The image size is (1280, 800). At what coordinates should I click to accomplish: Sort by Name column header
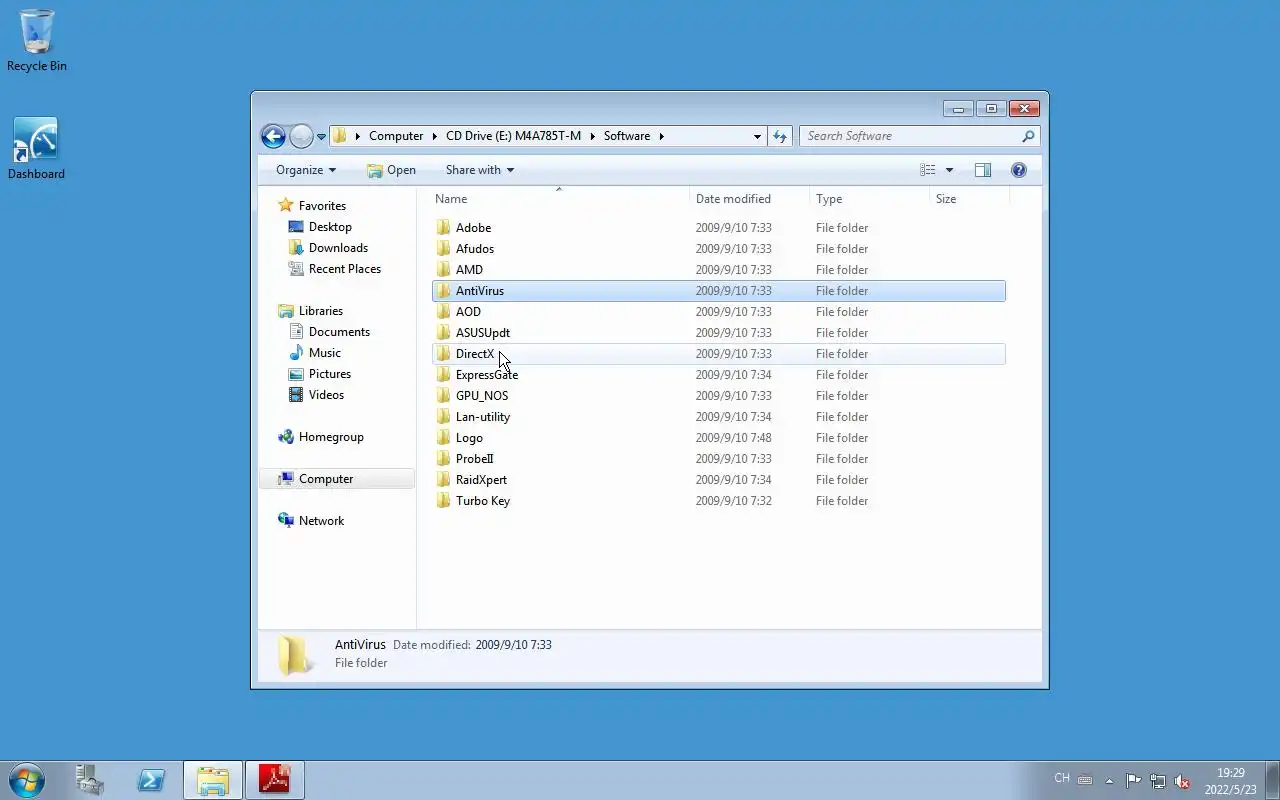point(558,199)
